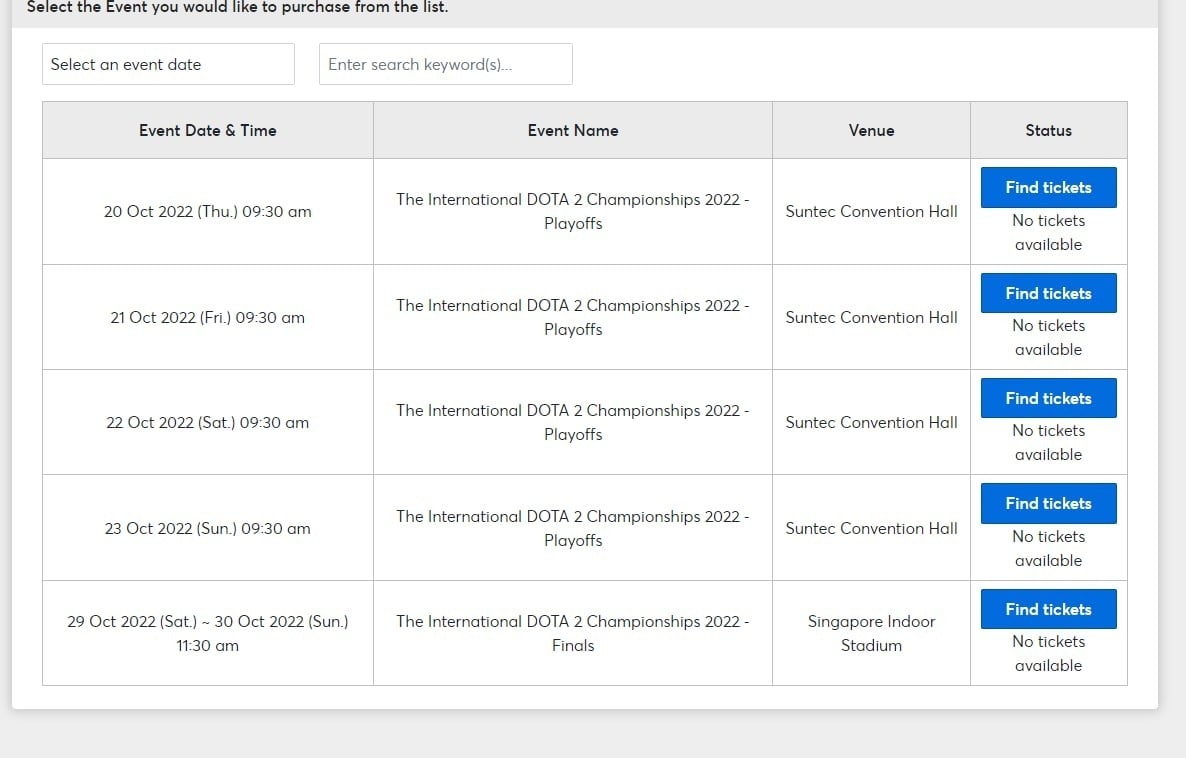The height and width of the screenshot is (758, 1186).
Task: Click the 'Event Name' column header
Action: pyautogui.click(x=573, y=130)
